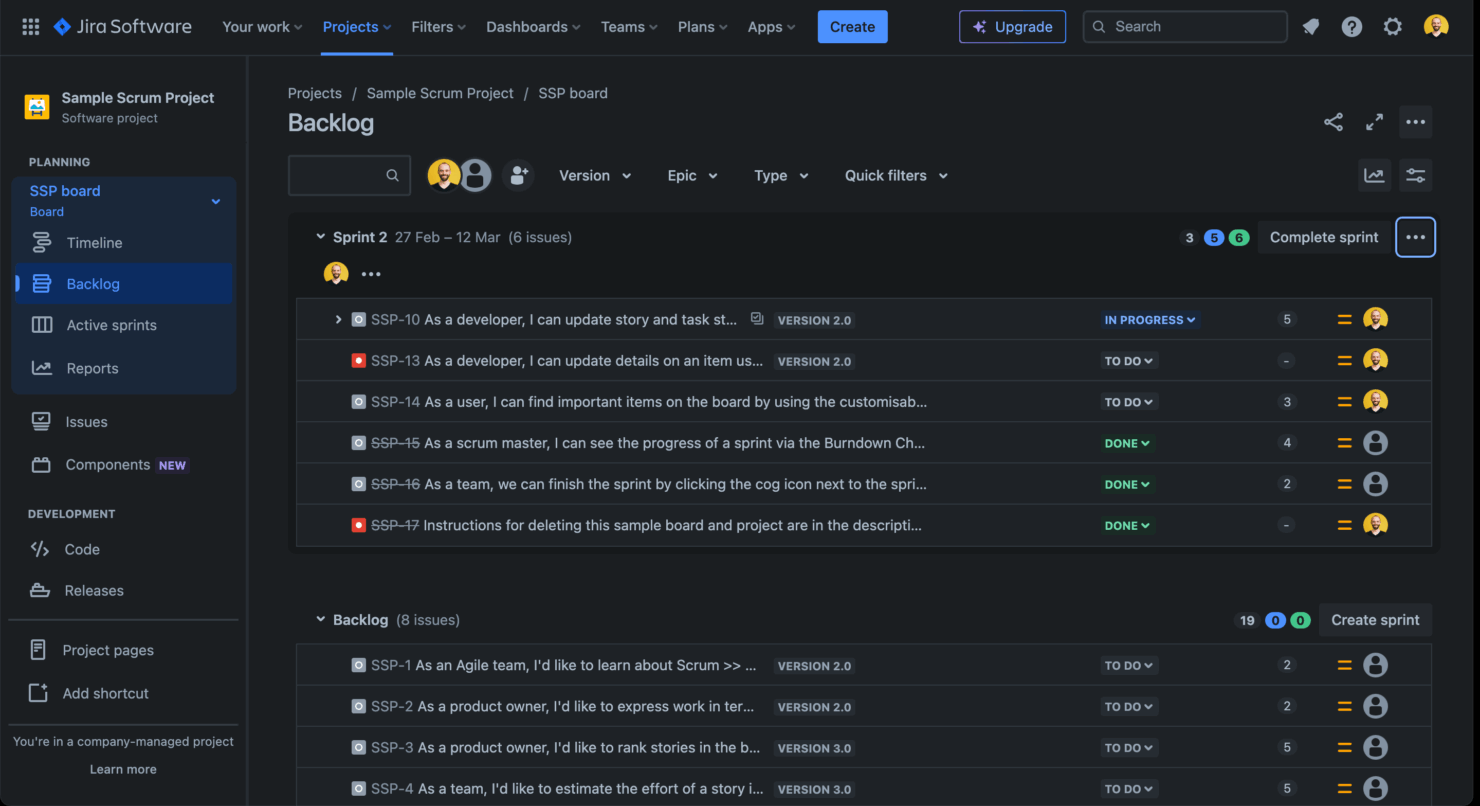
Task: Open the Version filter dropdown
Action: [x=595, y=175]
